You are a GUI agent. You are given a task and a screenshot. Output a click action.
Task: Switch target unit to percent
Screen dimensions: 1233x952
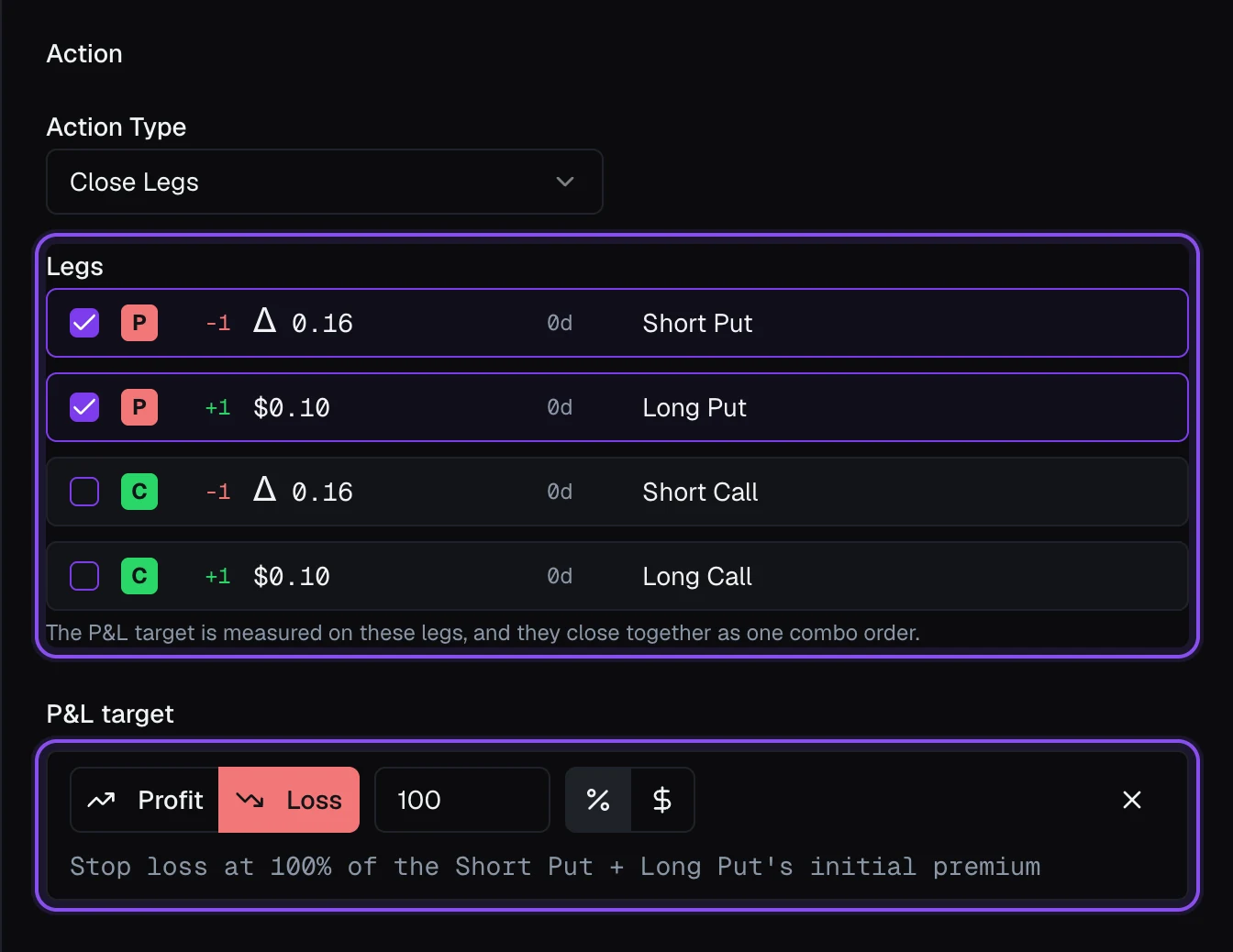click(x=598, y=800)
